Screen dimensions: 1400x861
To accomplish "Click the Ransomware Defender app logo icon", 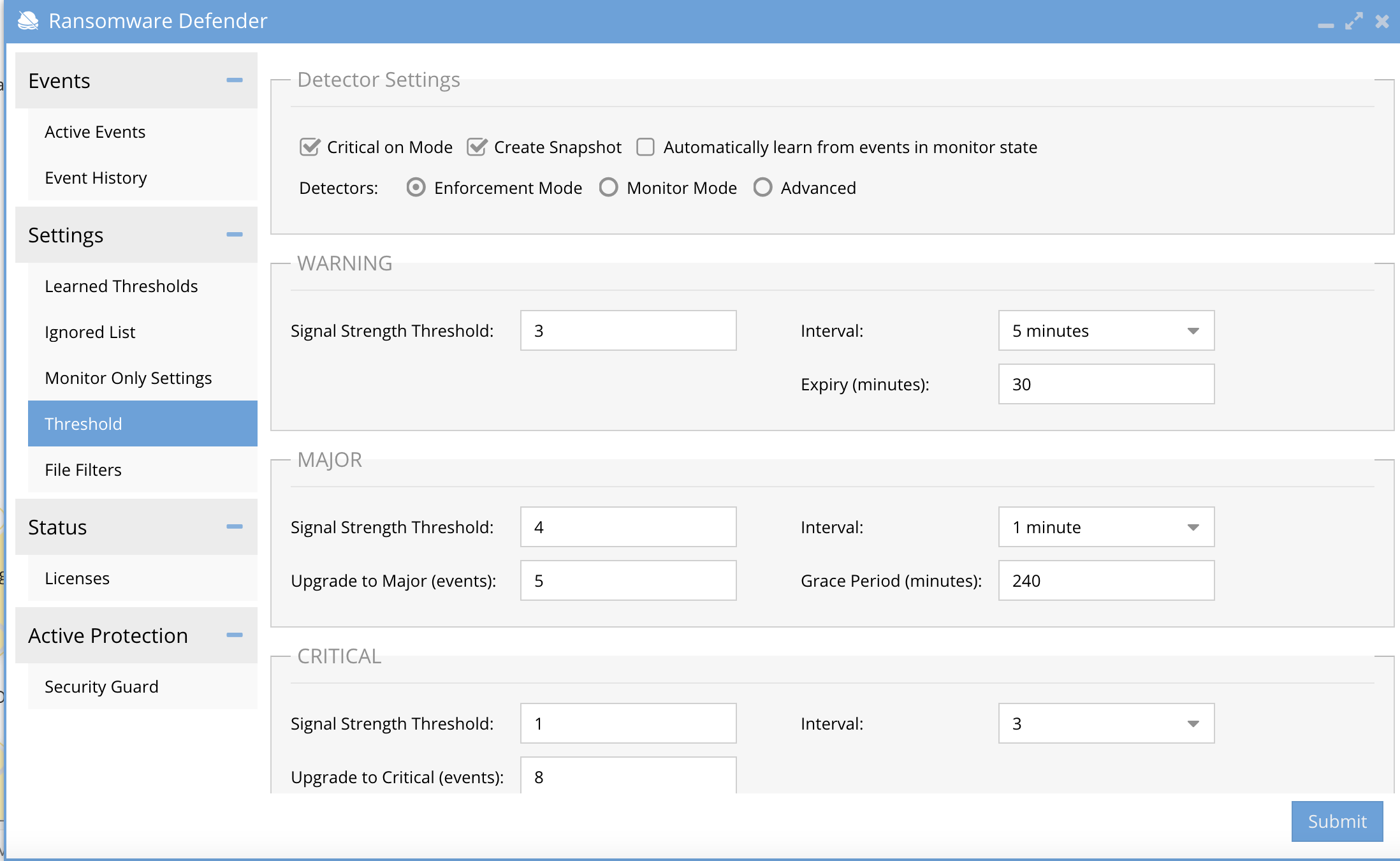I will [x=28, y=21].
